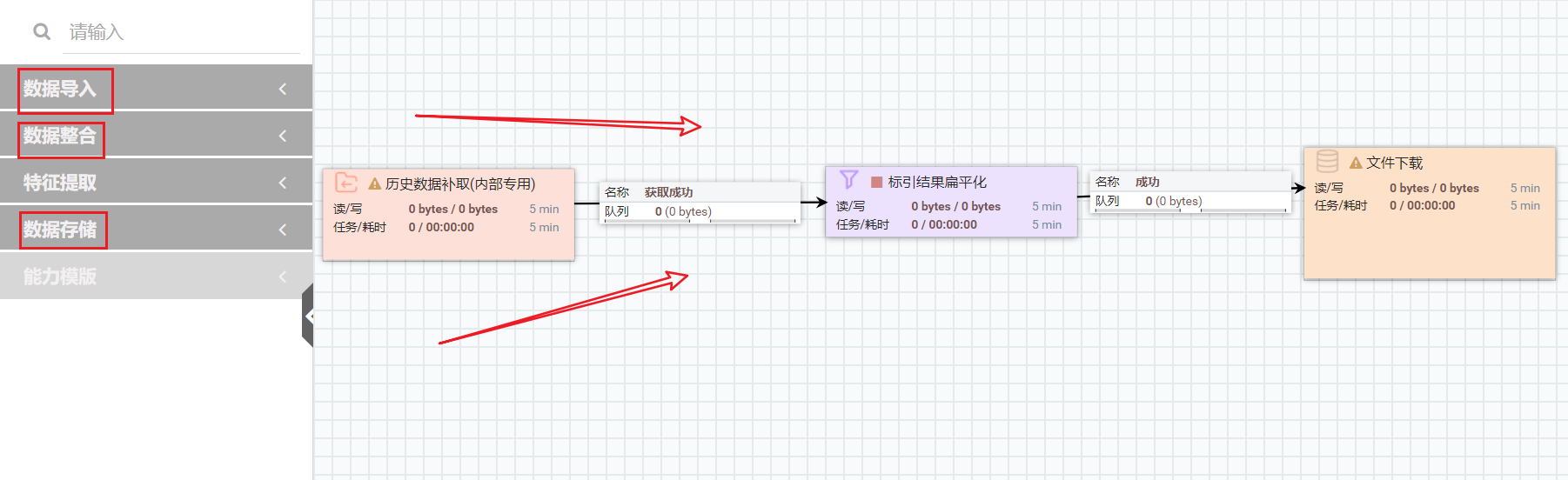Expand 数据导入 using its chevron
Image resolution: width=1568 pixels, height=480 pixels.
283,89
